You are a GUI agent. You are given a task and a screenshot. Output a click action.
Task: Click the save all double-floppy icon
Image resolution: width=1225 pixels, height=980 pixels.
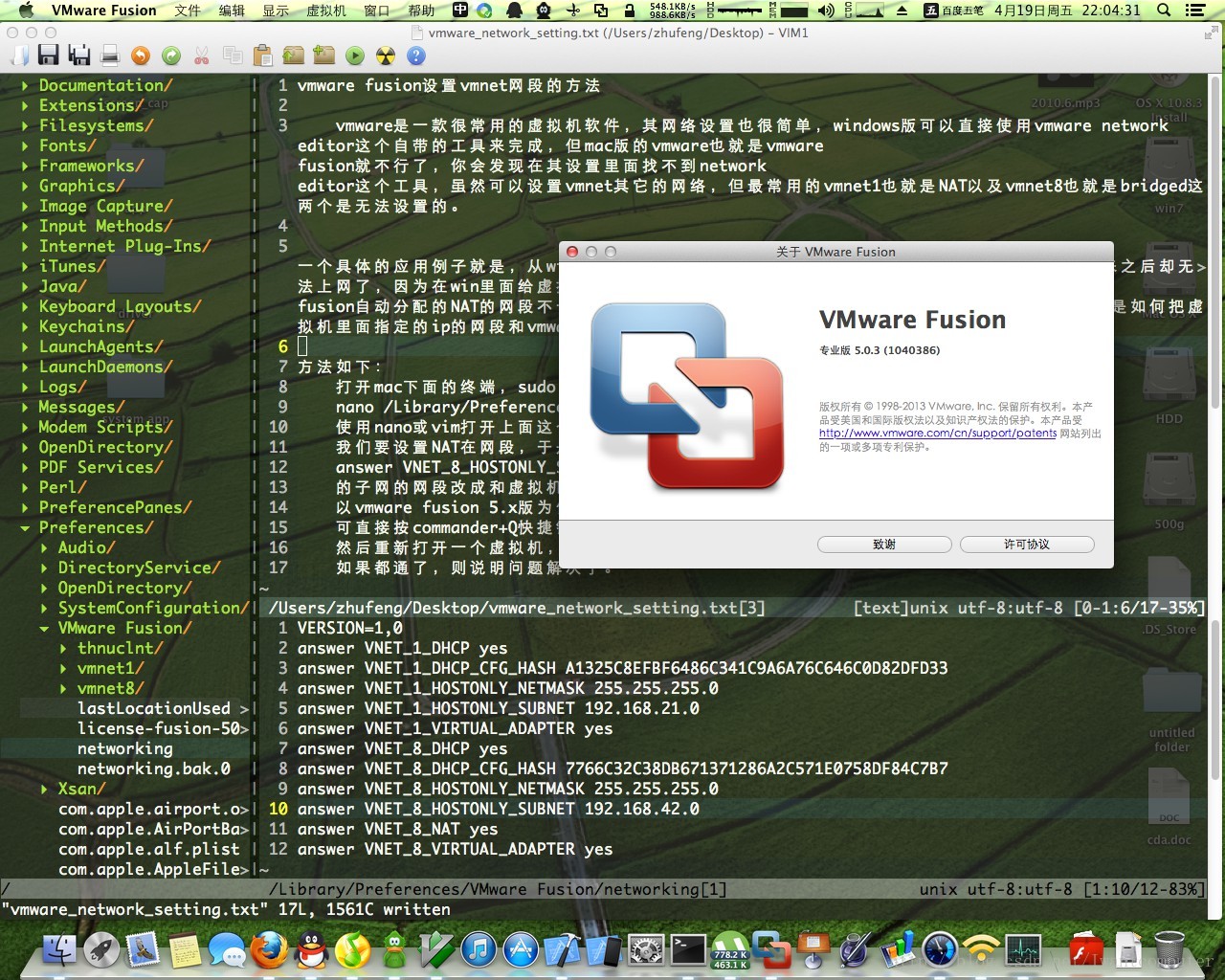[79, 56]
